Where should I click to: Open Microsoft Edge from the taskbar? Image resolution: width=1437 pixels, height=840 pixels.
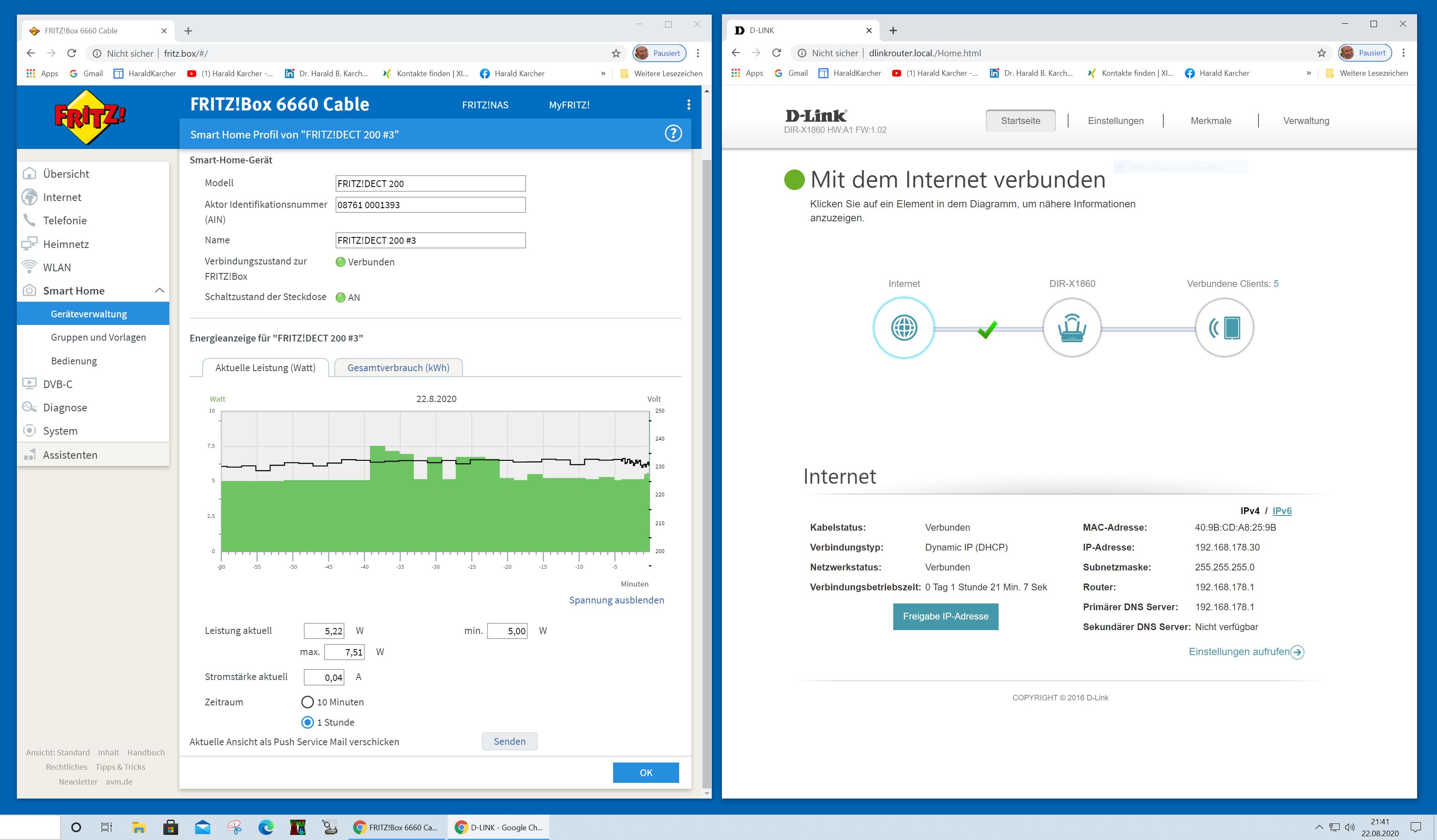tap(266, 827)
